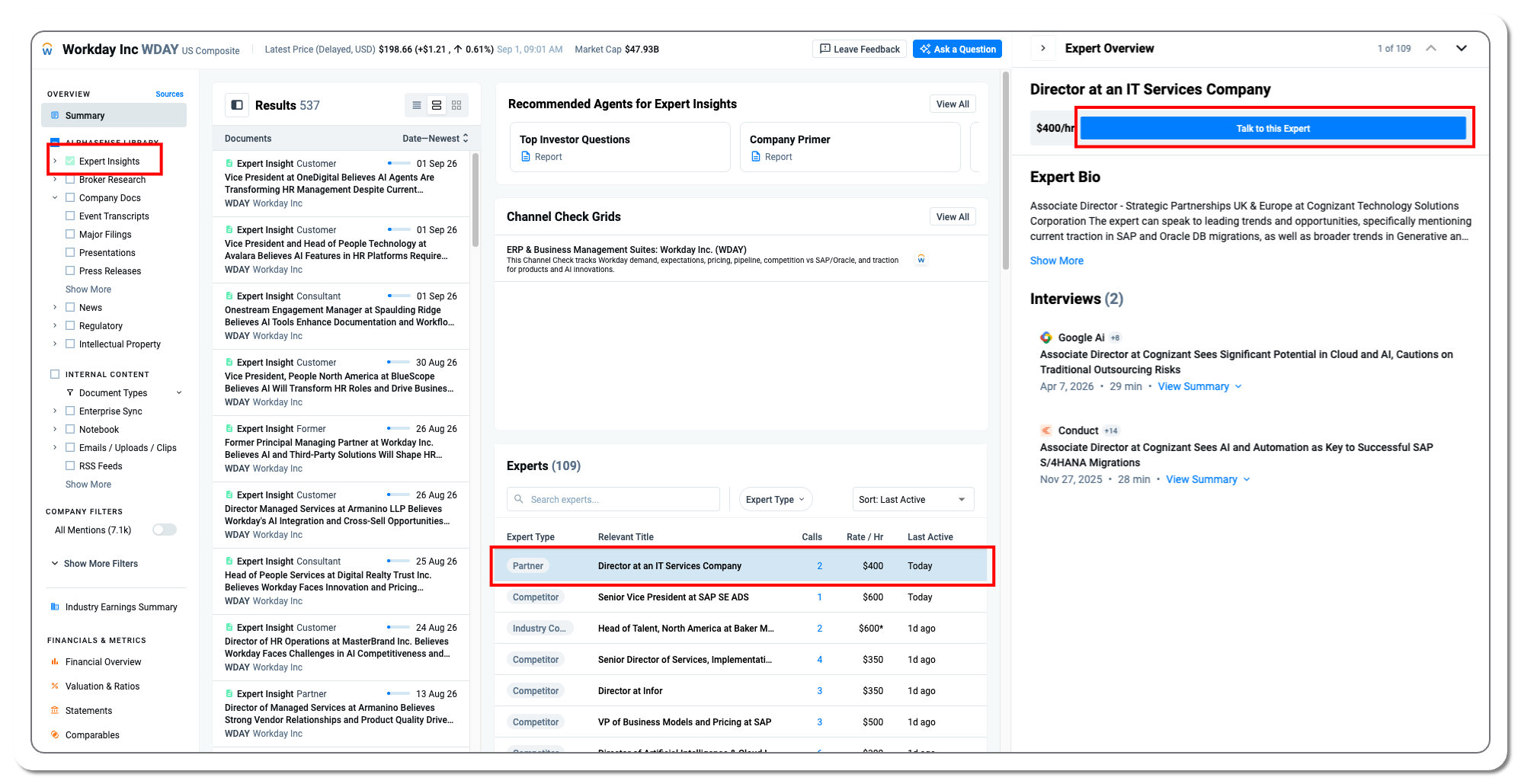Check the Presentations checkbox
Screen dimensions: 1521x784
(70, 253)
